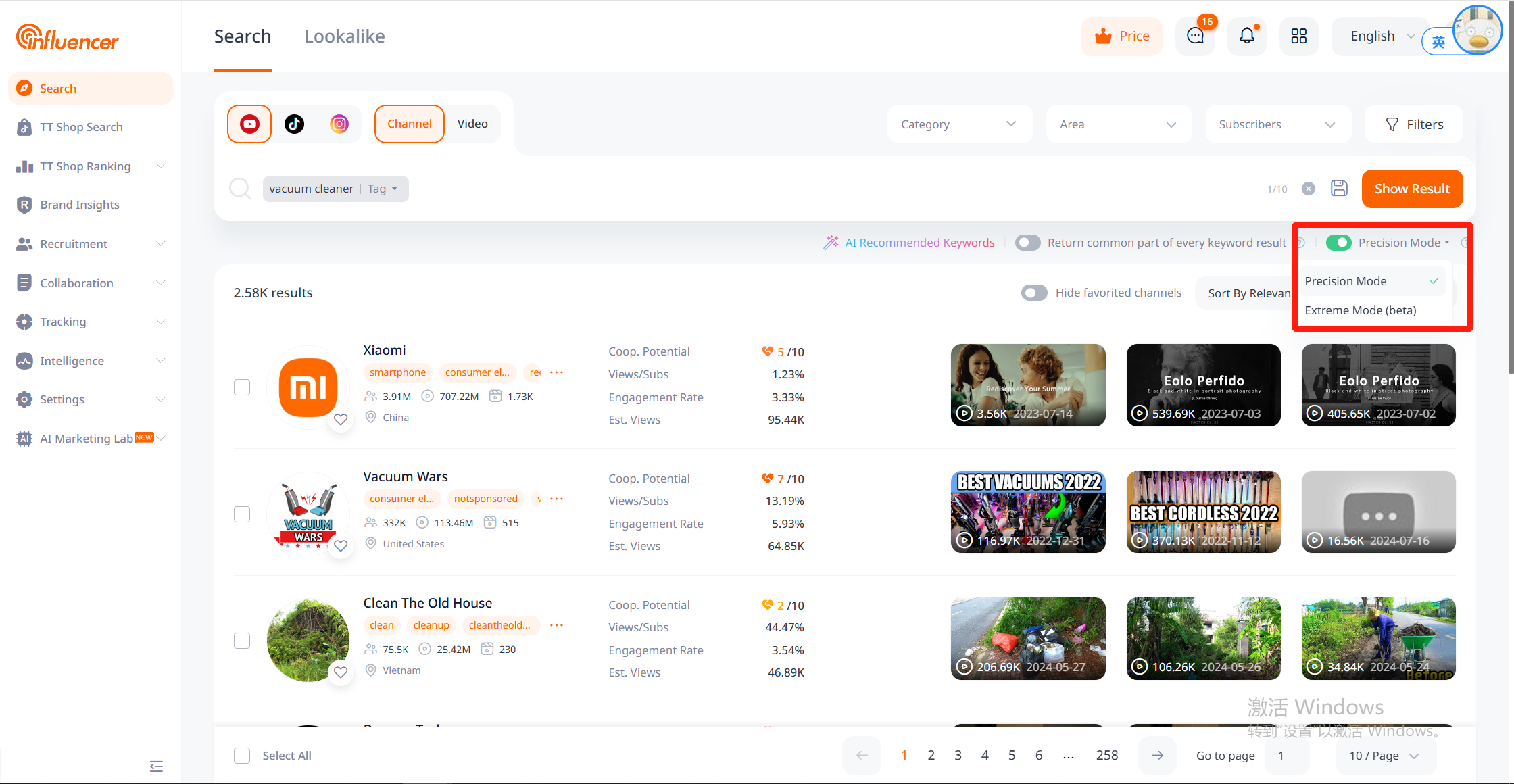1514x784 pixels.
Task: Expand the Subscribers filter dropdown
Action: pyautogui.click(x=1277, y=124)
